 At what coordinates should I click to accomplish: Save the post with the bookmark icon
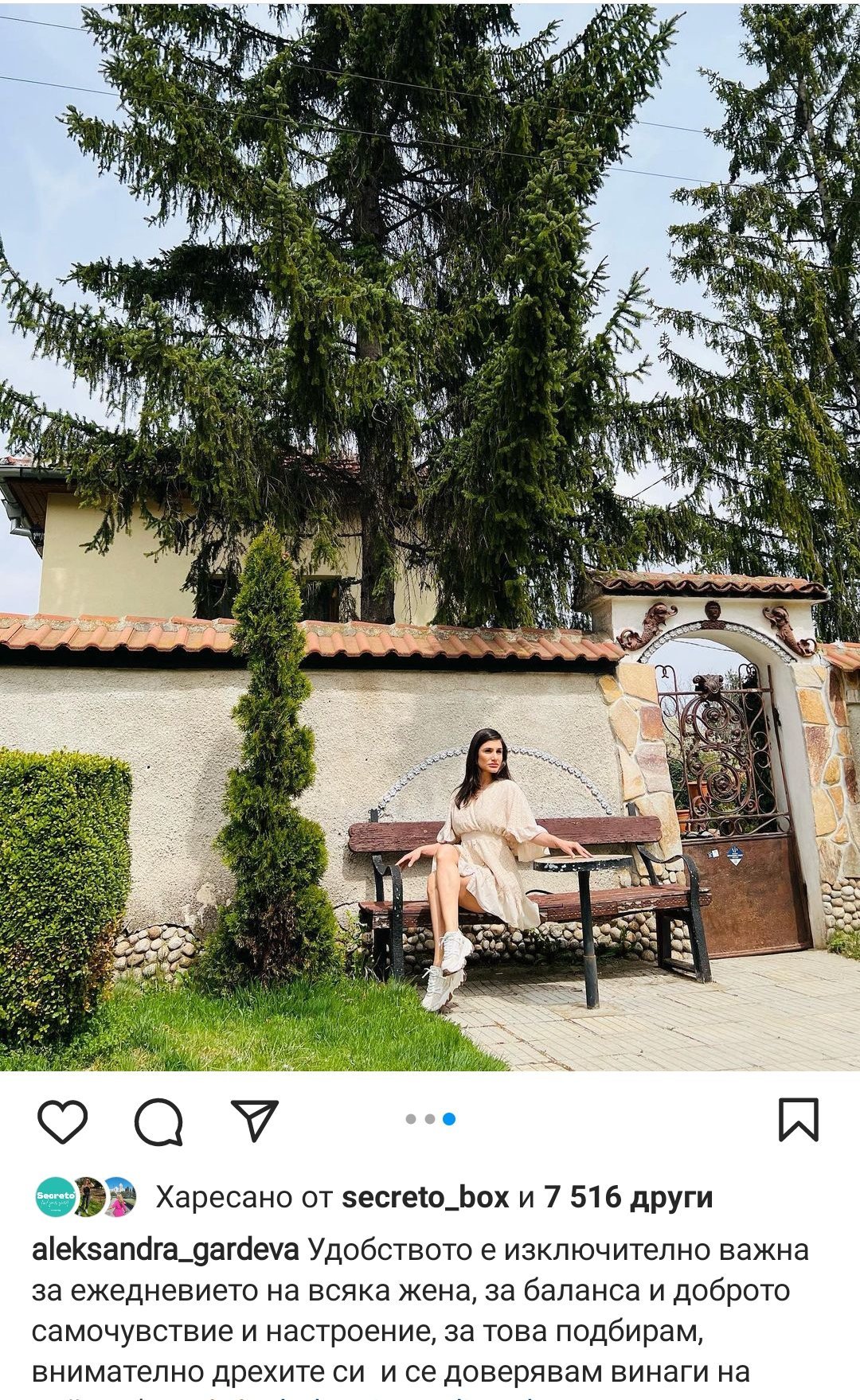[x=798, y=1120]
